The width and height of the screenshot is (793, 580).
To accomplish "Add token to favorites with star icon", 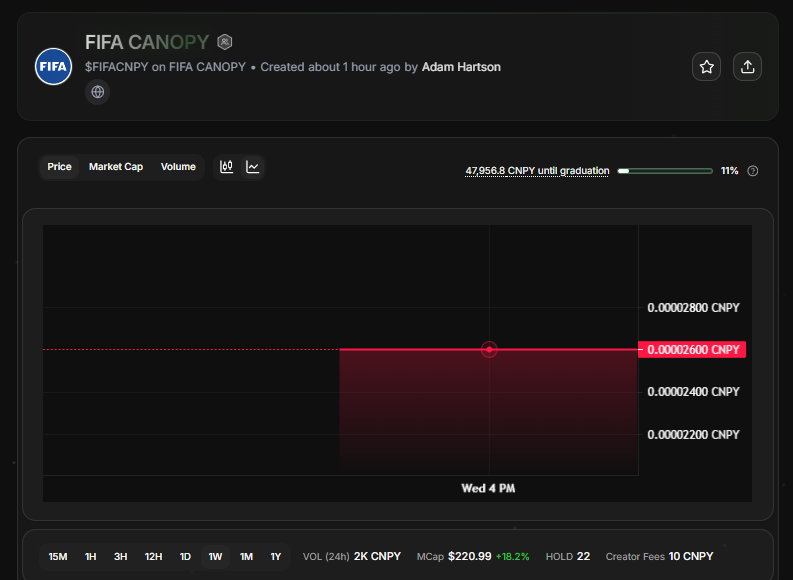I will 707,67.
